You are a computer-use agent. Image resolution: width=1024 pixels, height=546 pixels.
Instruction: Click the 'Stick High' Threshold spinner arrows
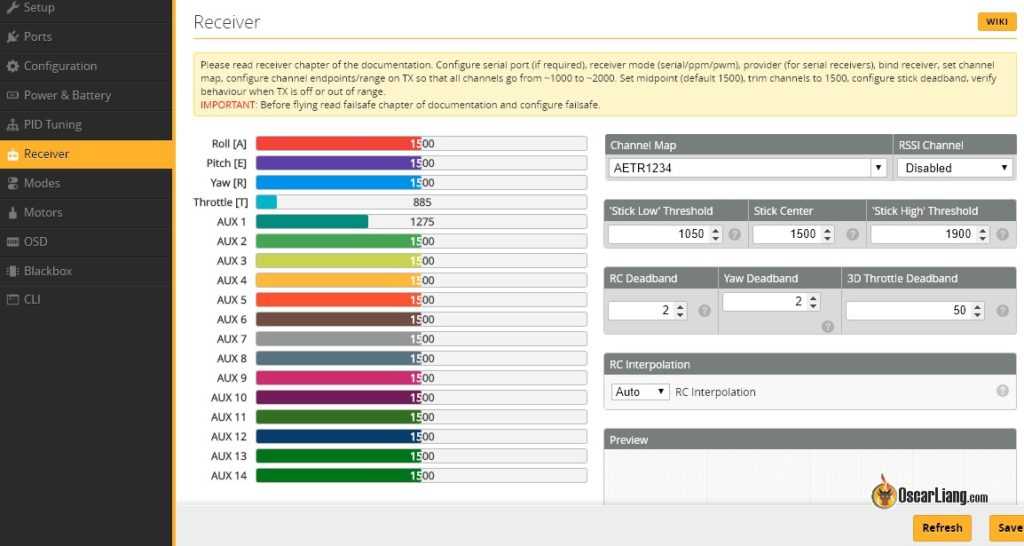[982, 234]
